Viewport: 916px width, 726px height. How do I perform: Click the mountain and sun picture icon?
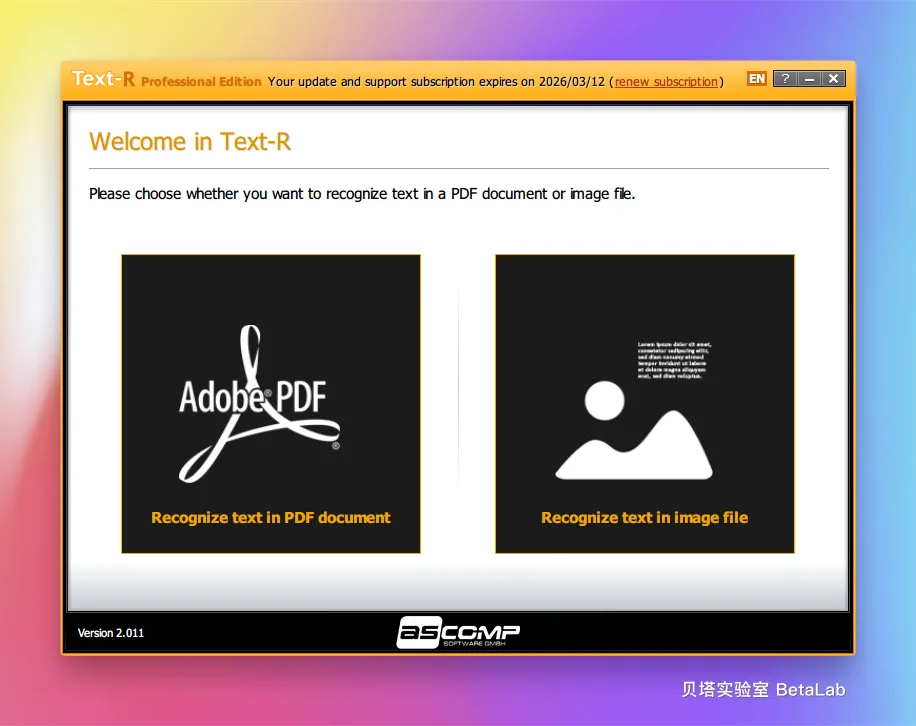tap(634, 430)
